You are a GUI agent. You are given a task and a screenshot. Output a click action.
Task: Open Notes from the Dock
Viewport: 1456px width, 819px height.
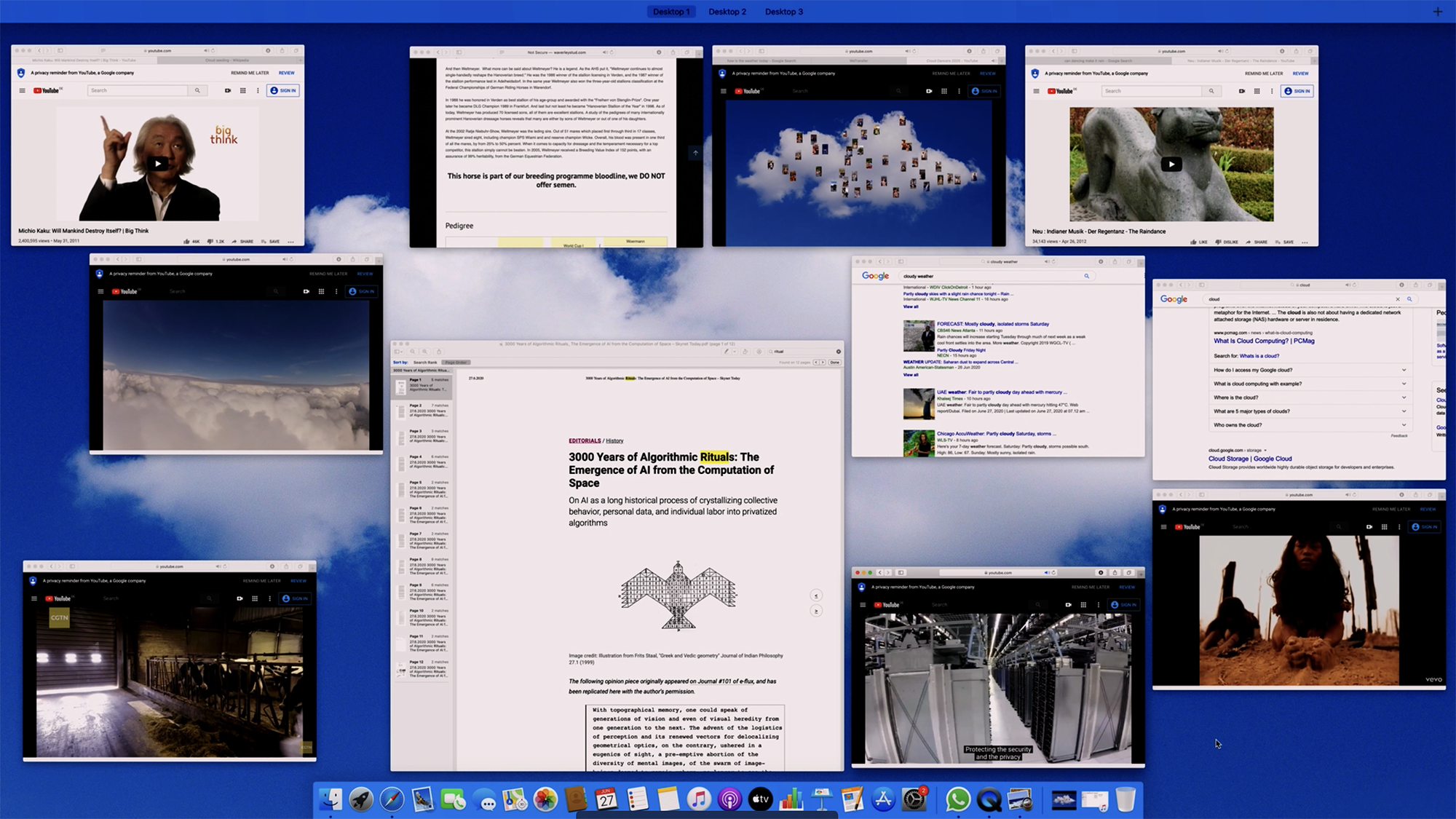pyautogui.click(x=668, y=799)
